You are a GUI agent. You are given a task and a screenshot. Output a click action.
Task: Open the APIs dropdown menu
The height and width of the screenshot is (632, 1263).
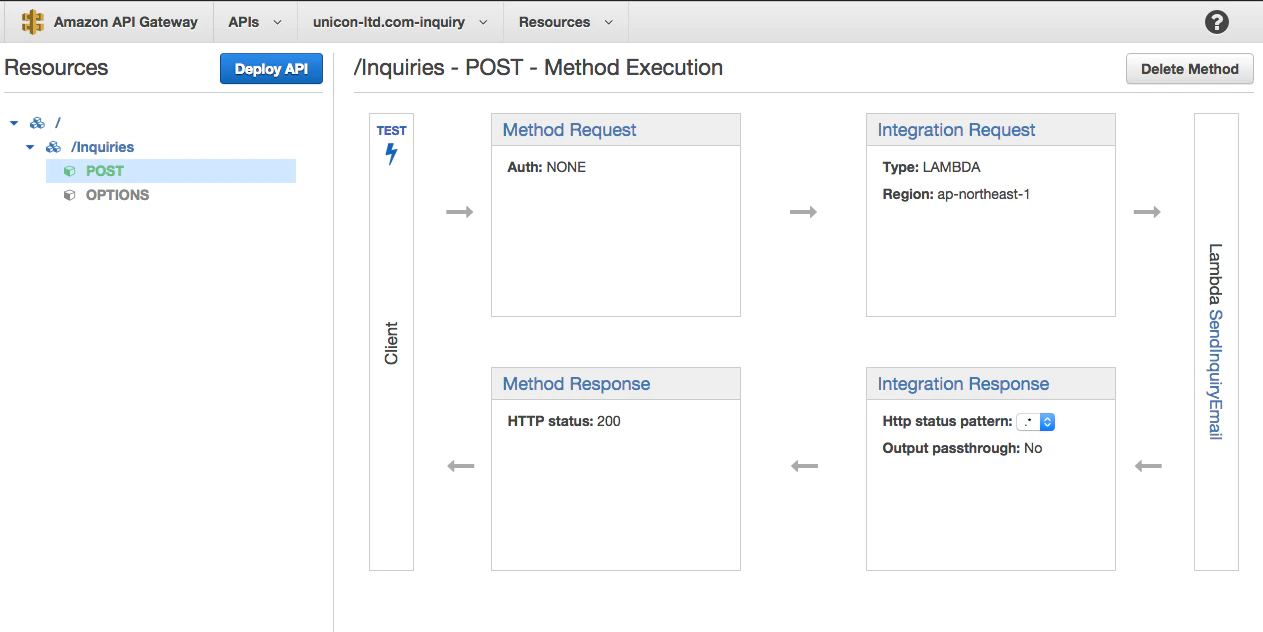coord(255,22)
